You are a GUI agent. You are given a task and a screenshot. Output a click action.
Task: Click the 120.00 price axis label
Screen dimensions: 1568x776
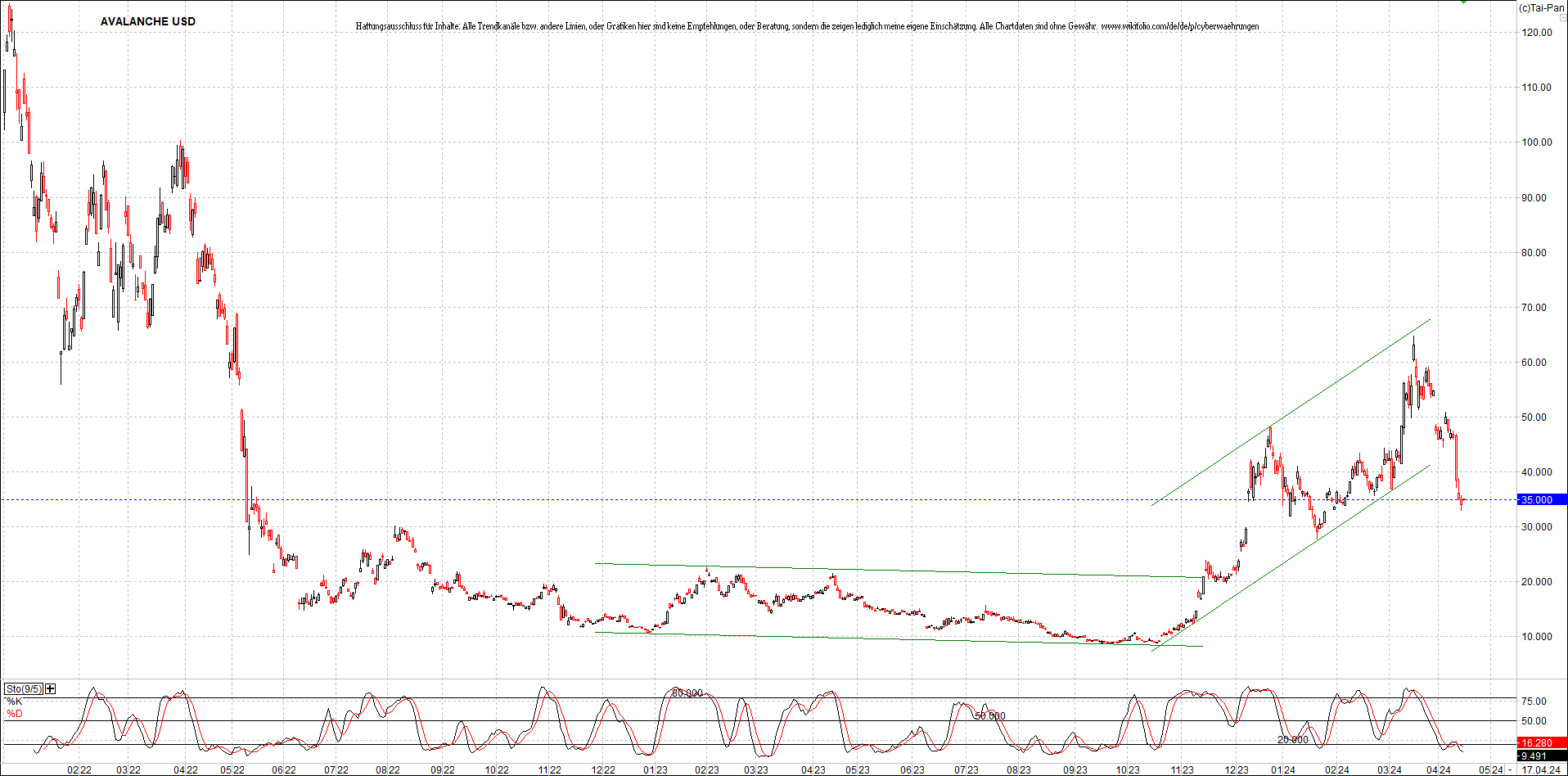[1536, 33]
